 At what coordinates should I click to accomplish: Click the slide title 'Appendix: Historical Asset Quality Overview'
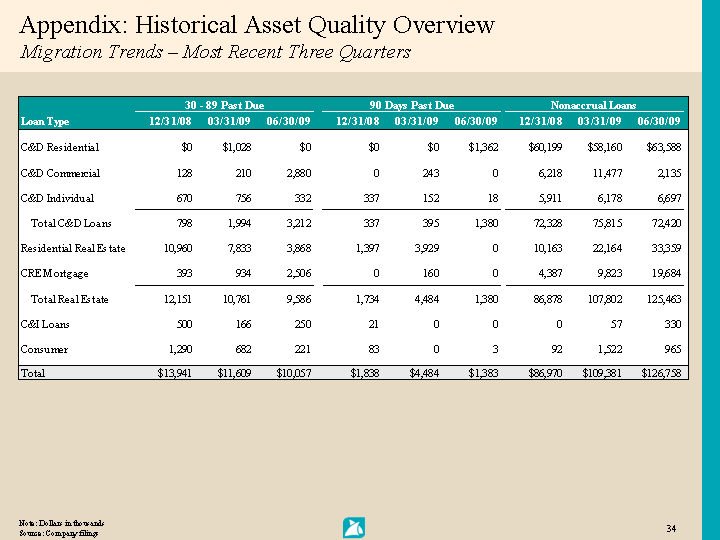pos(257,25)
